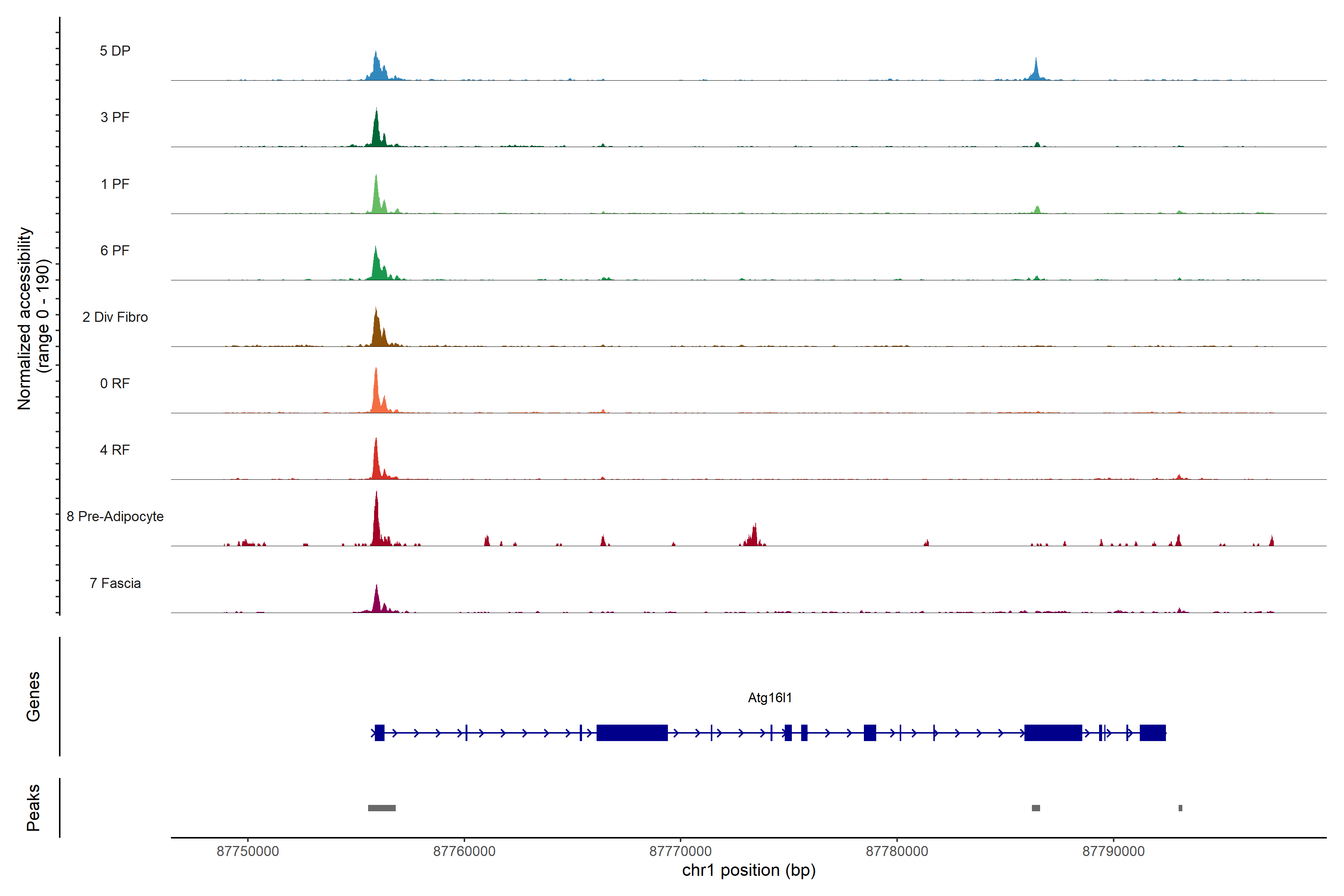Click the Atg16l1 gene name label
The width and height of the screenshot is (1344, 896).
point(770,697)
